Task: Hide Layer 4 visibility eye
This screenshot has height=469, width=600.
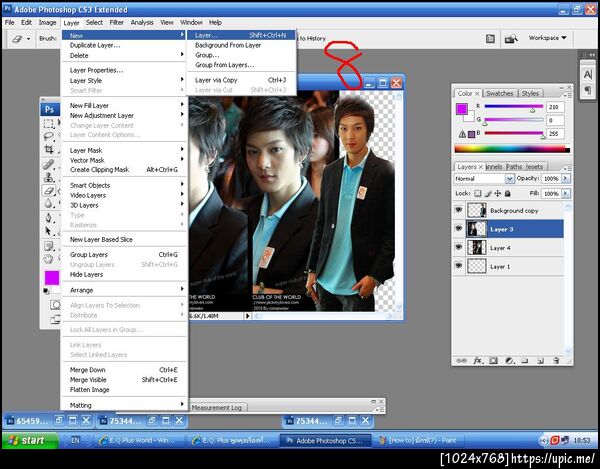Action: [458, 247]
